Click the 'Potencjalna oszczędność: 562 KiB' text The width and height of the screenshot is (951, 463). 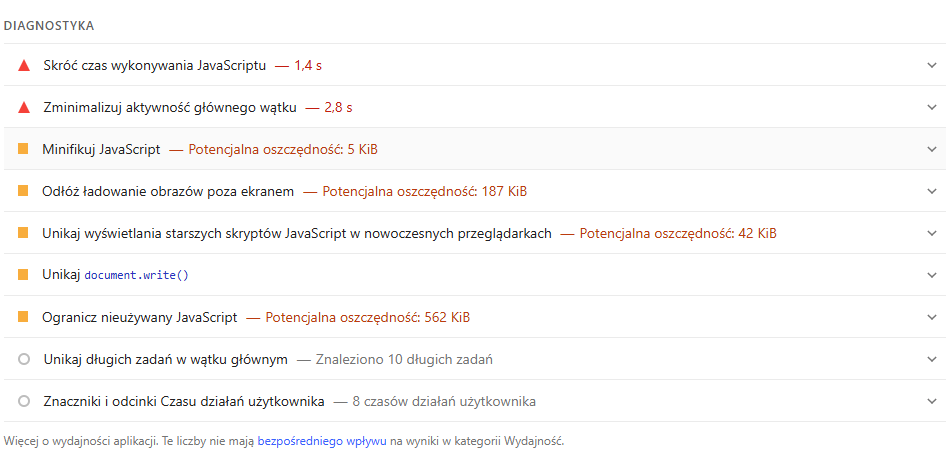(x=367, y=318)
